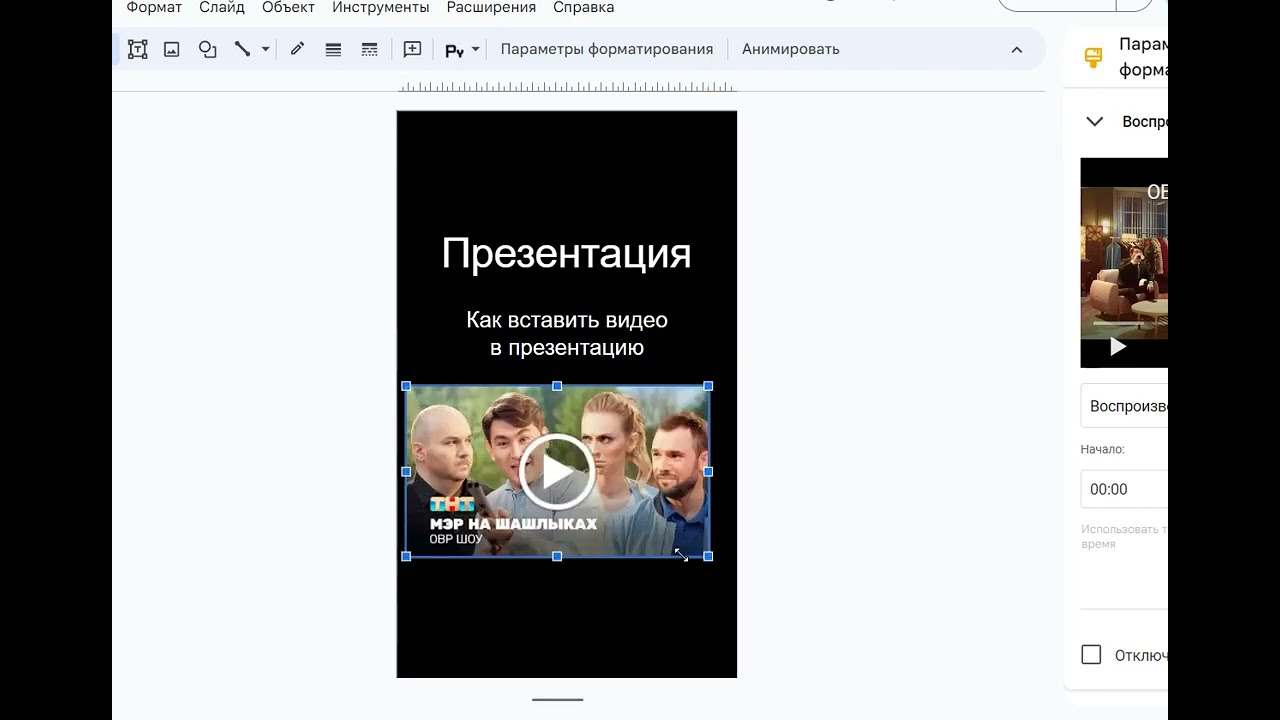Open the input tools dropdown arrow

coord(476,49)
